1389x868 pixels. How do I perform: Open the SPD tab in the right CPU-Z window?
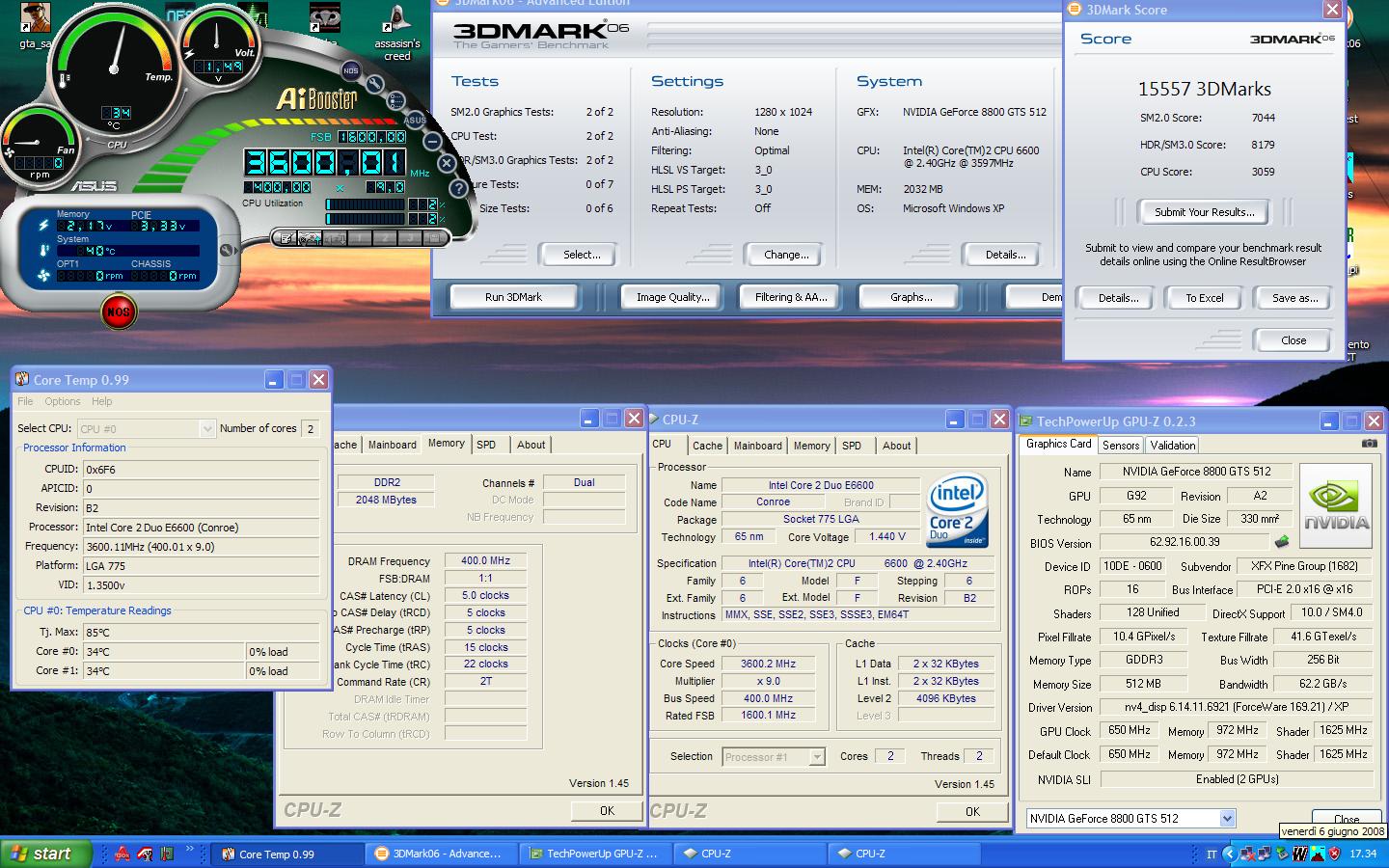click(x=852, y=446)
